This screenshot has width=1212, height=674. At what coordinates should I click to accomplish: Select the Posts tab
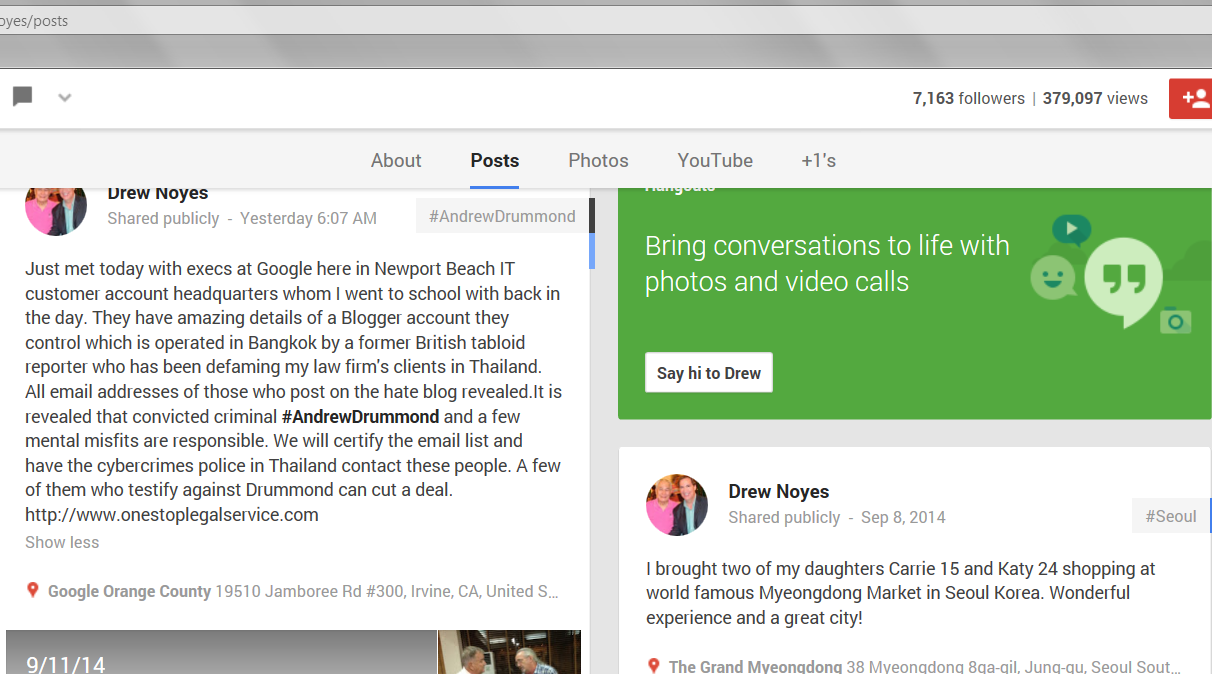coord(495,160)
